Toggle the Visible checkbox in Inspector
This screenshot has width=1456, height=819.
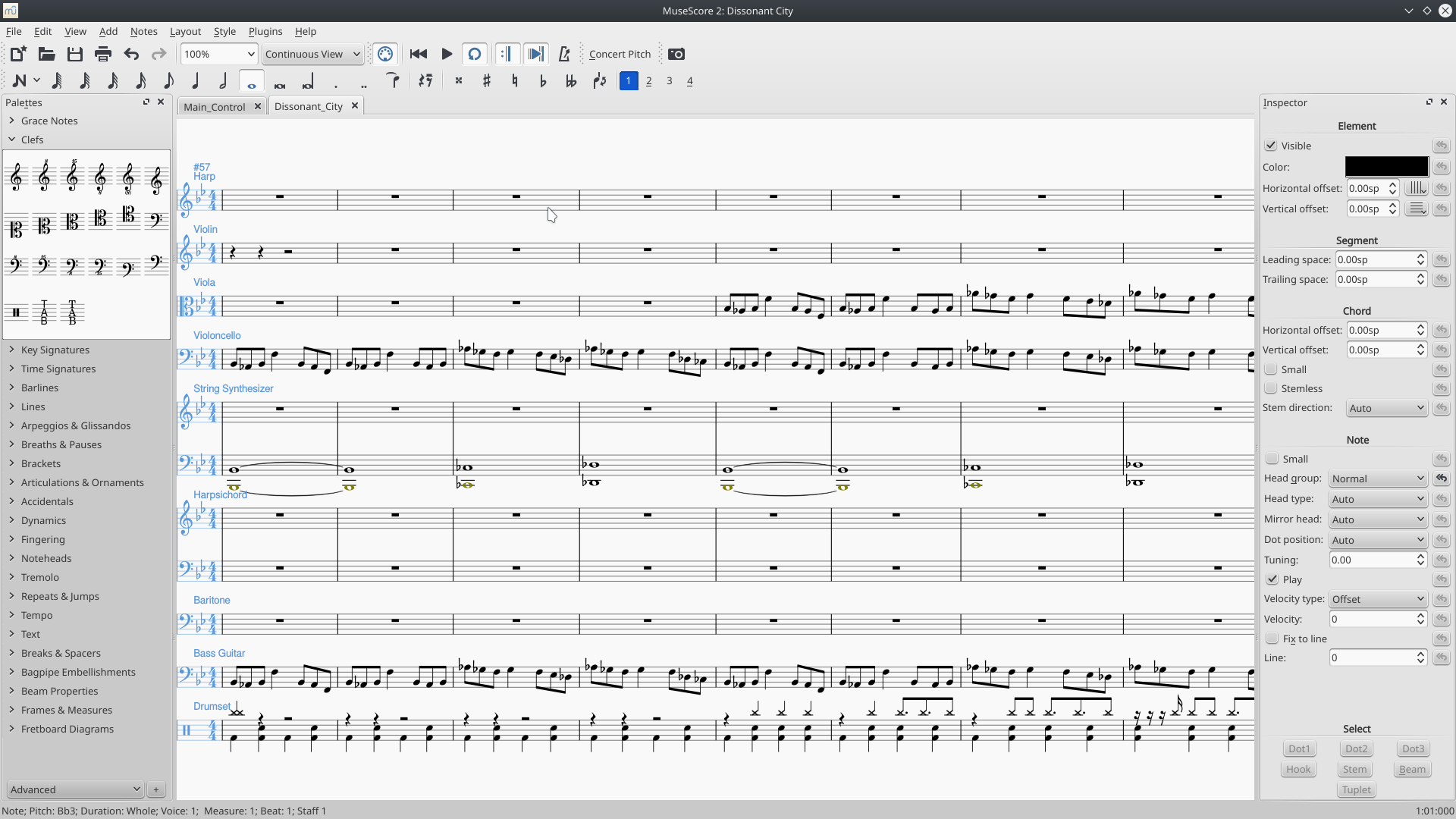[1271, 146]
